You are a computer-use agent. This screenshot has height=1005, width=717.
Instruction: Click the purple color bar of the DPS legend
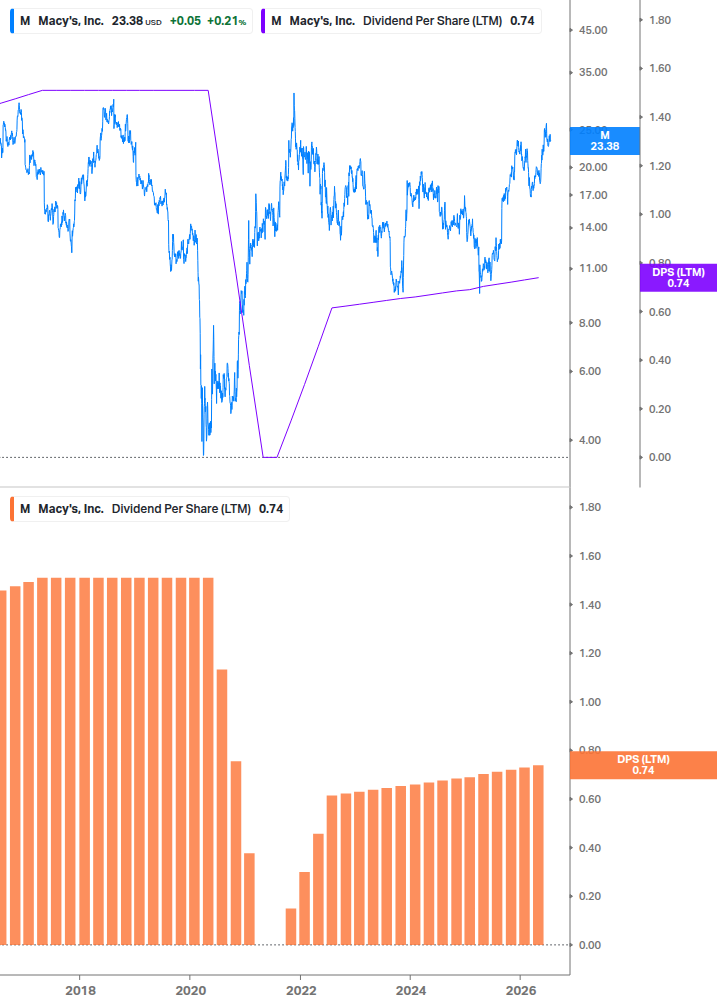pyautogui.click(x=263, y=21)
